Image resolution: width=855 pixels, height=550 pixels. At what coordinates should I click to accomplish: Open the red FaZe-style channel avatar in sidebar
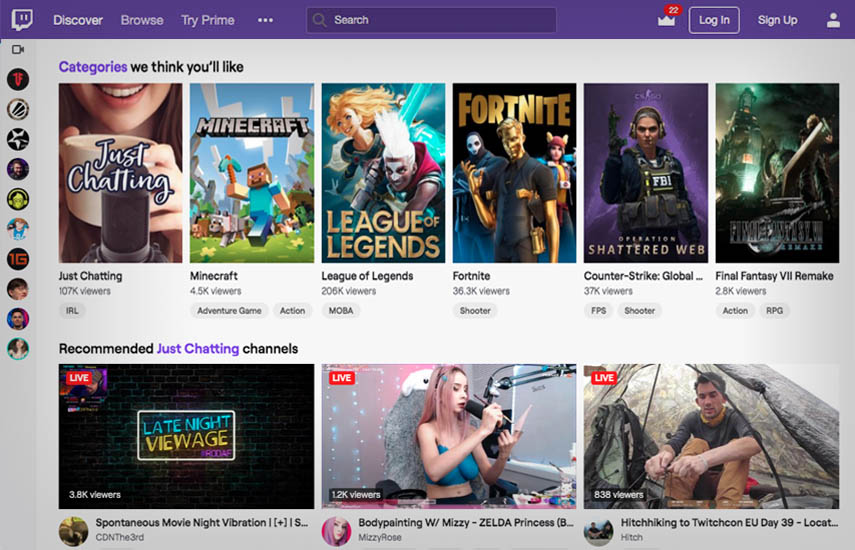18,80
